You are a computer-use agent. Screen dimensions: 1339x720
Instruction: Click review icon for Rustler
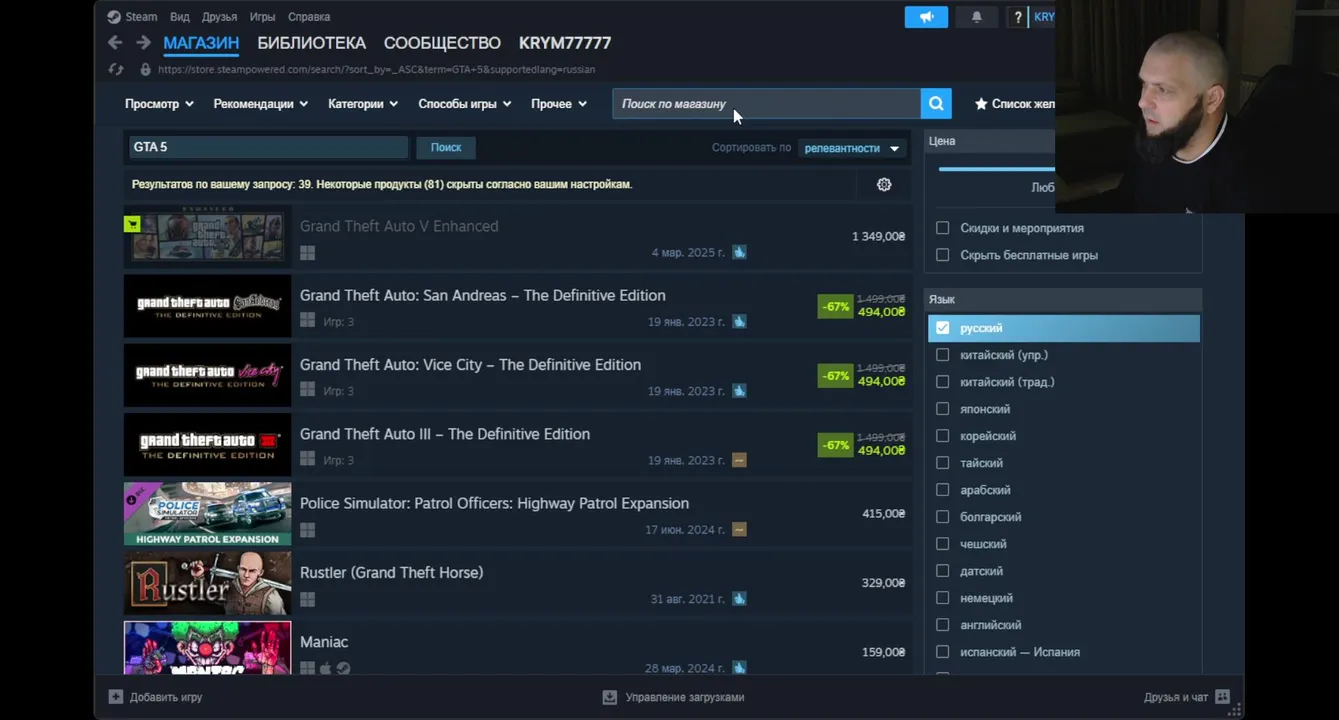coord(739,598)
